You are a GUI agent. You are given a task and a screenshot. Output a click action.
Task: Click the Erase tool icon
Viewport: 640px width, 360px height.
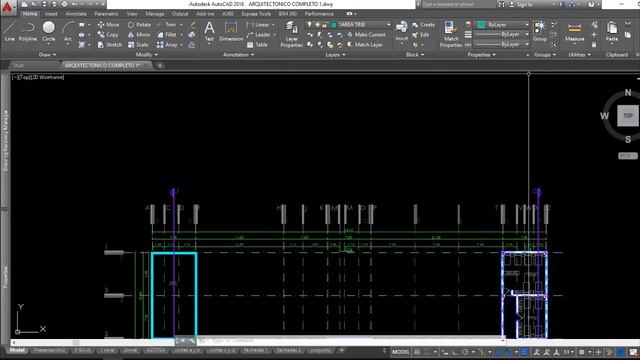pos(192,24)
